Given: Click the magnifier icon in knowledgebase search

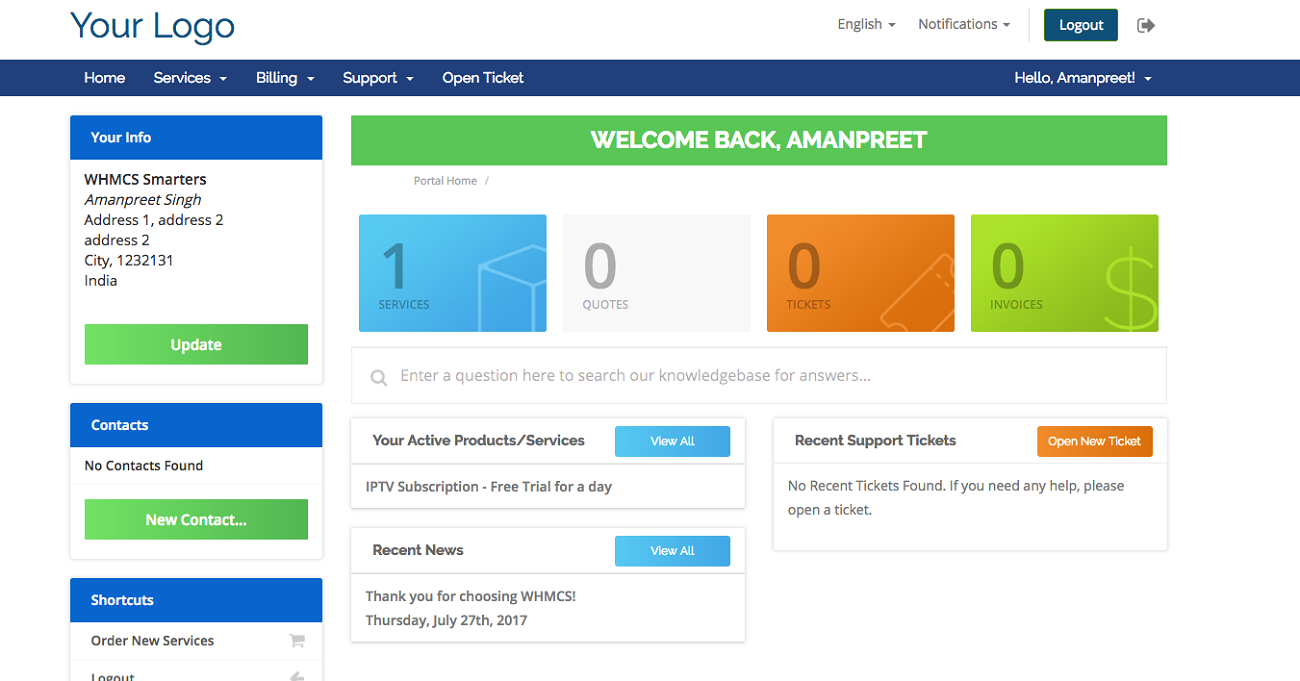Looking at the screenshot, I should pos(379,377).
